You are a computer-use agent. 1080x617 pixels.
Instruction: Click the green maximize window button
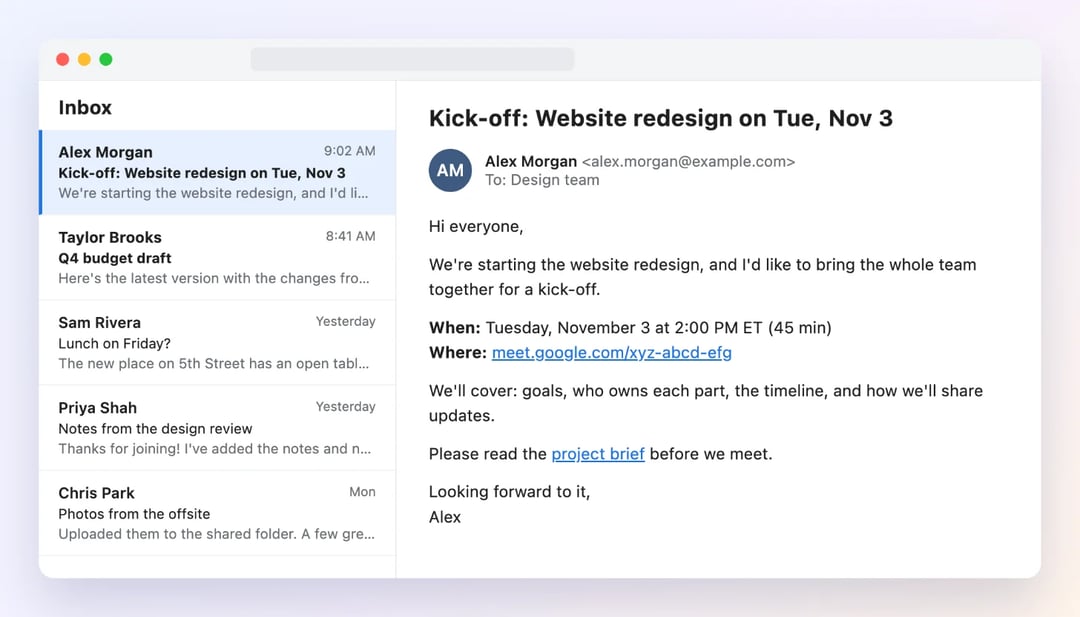pyautogui.click(x=106, y=59)
